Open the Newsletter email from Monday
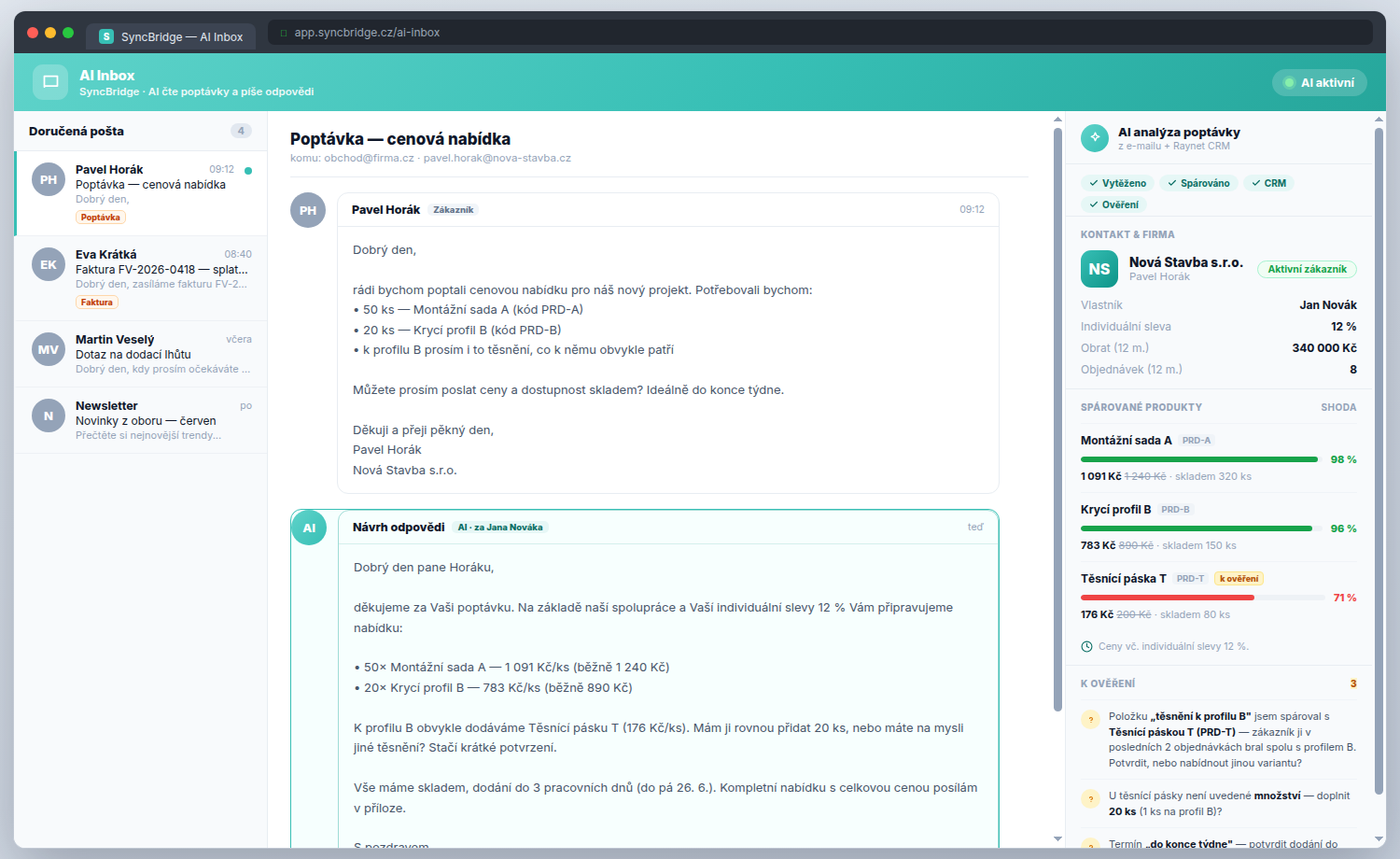 point(141,420)
